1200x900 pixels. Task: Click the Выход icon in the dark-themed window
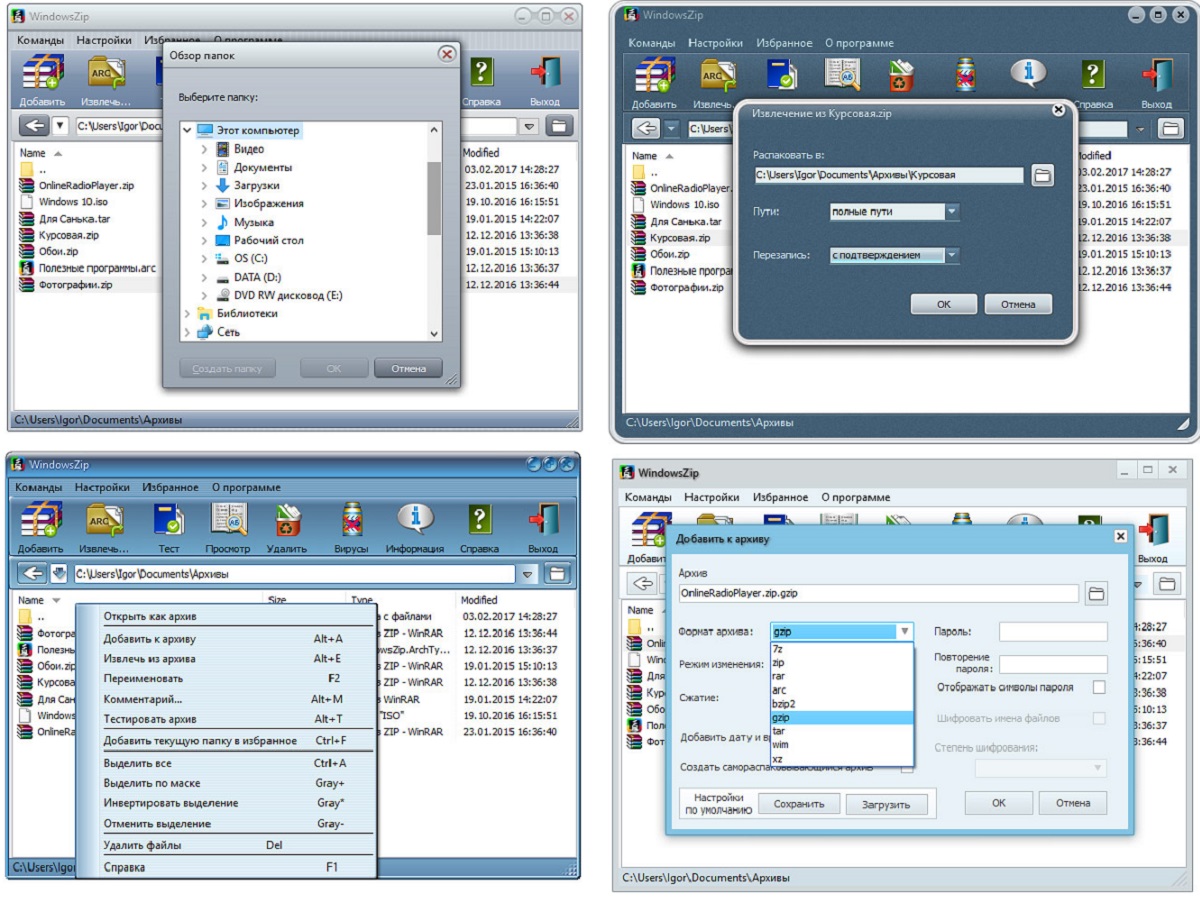coord(1156,76)
